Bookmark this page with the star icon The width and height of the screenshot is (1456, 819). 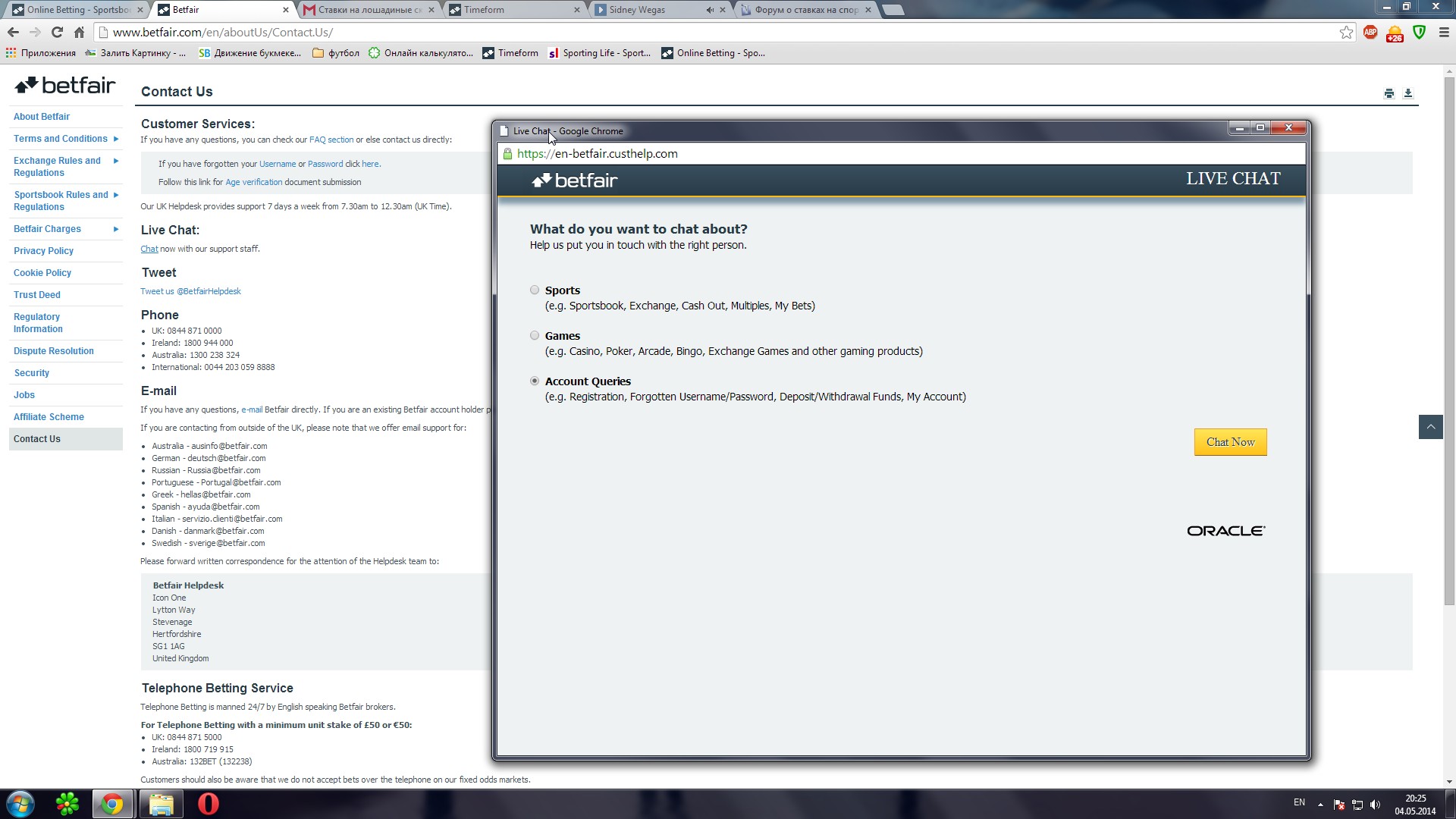coord(1346,32)
